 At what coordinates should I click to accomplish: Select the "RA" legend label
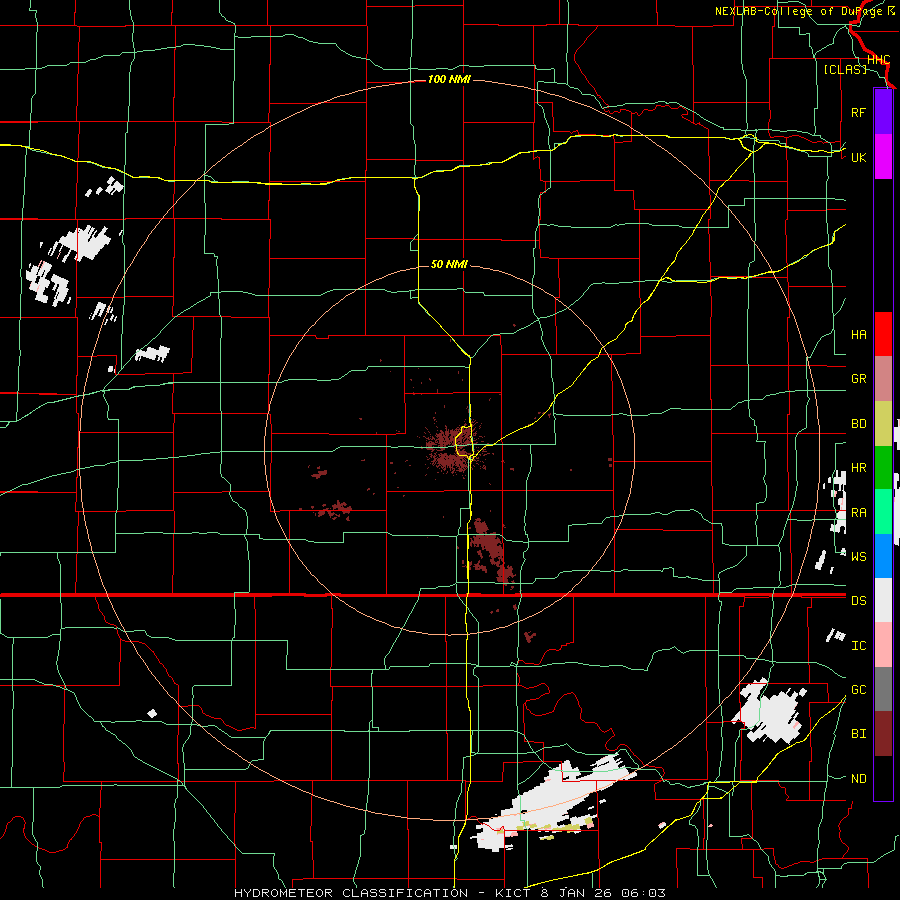tap(858, 513)
